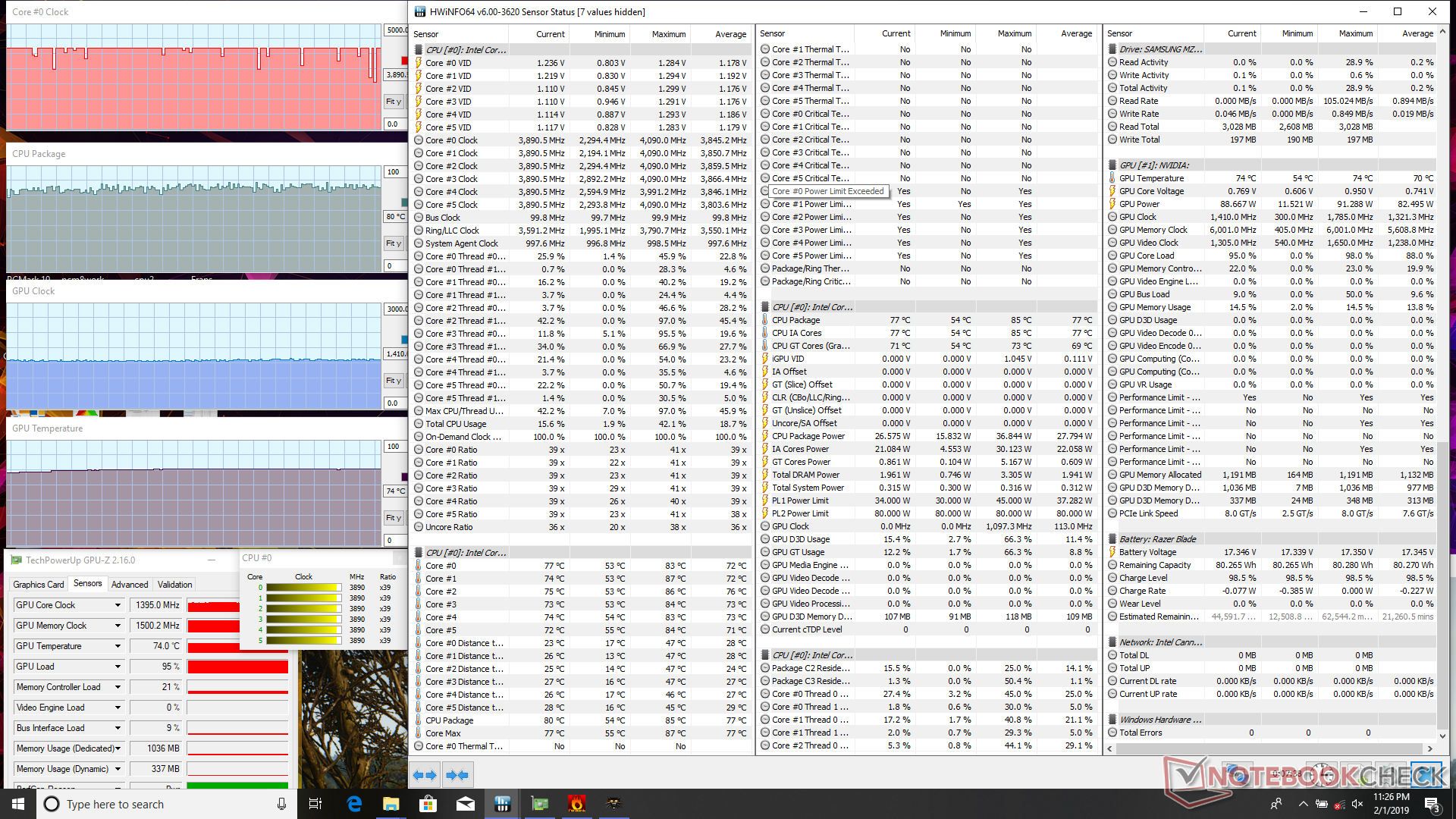Click the icon beside Battery Voltage row
The height and width of the screenshot is (819, 1456).
pos(1112,552)
